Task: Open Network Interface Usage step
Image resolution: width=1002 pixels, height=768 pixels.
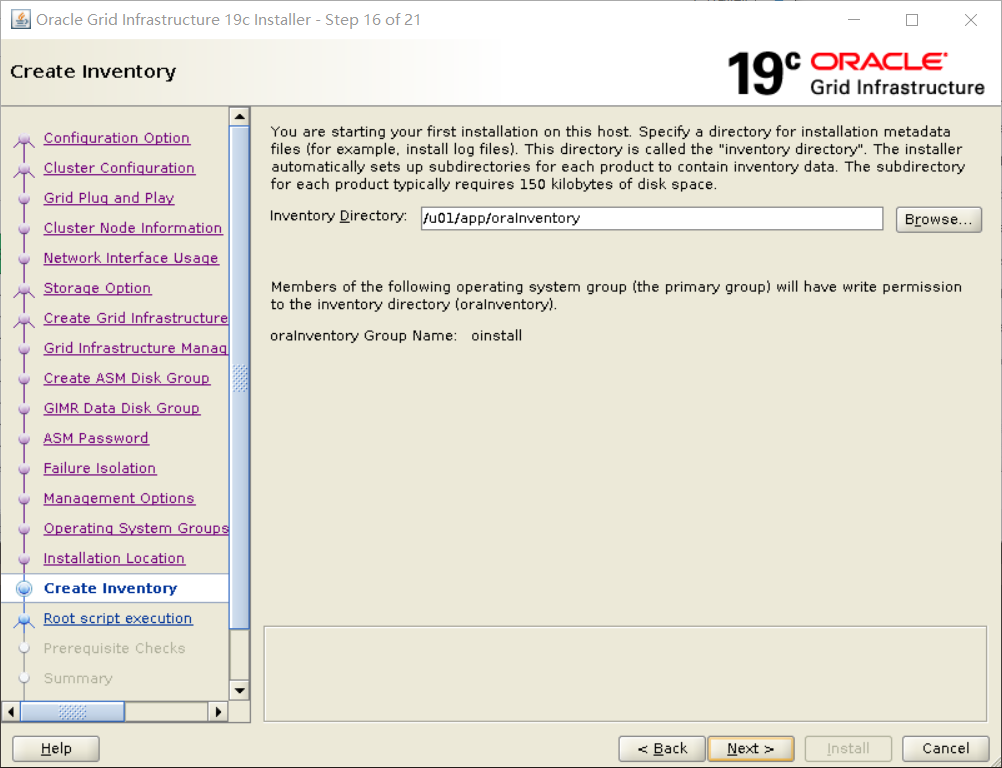Action: coord(131,258)
